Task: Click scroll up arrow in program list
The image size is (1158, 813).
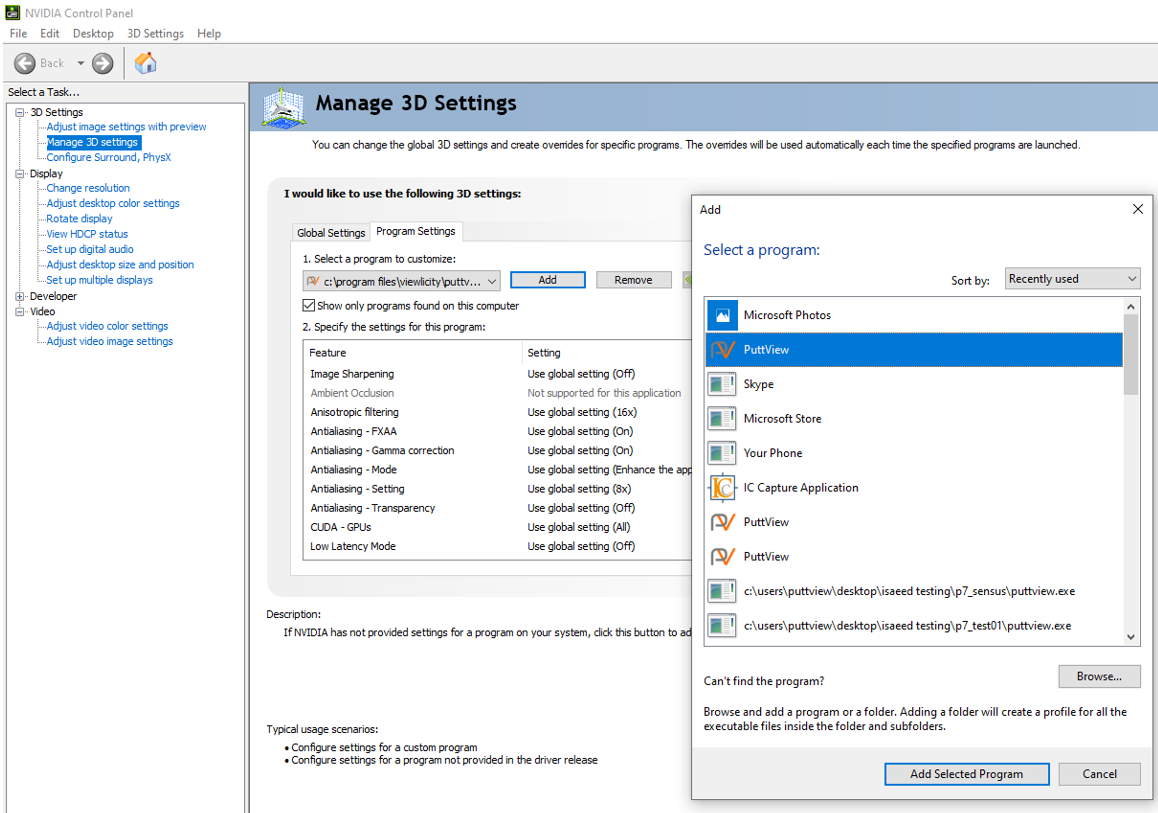Action: click(1131, 306)
